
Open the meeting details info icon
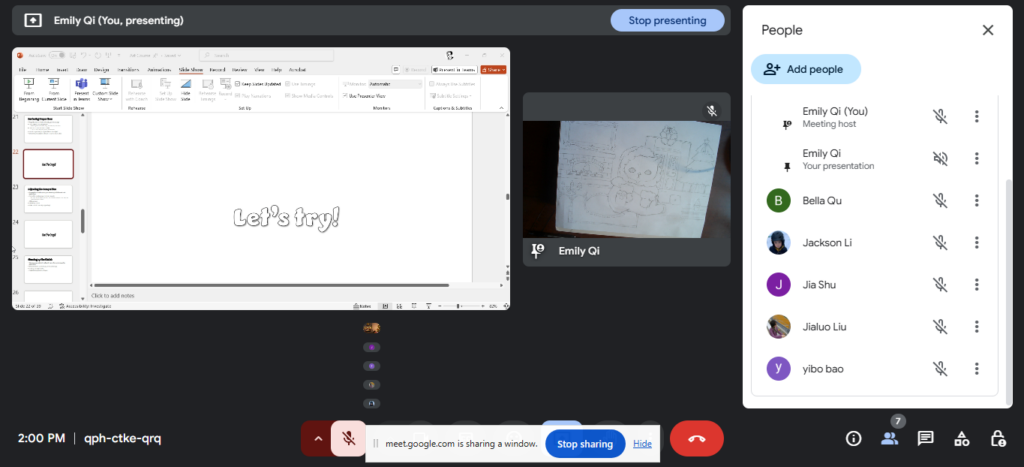(854, 438)
